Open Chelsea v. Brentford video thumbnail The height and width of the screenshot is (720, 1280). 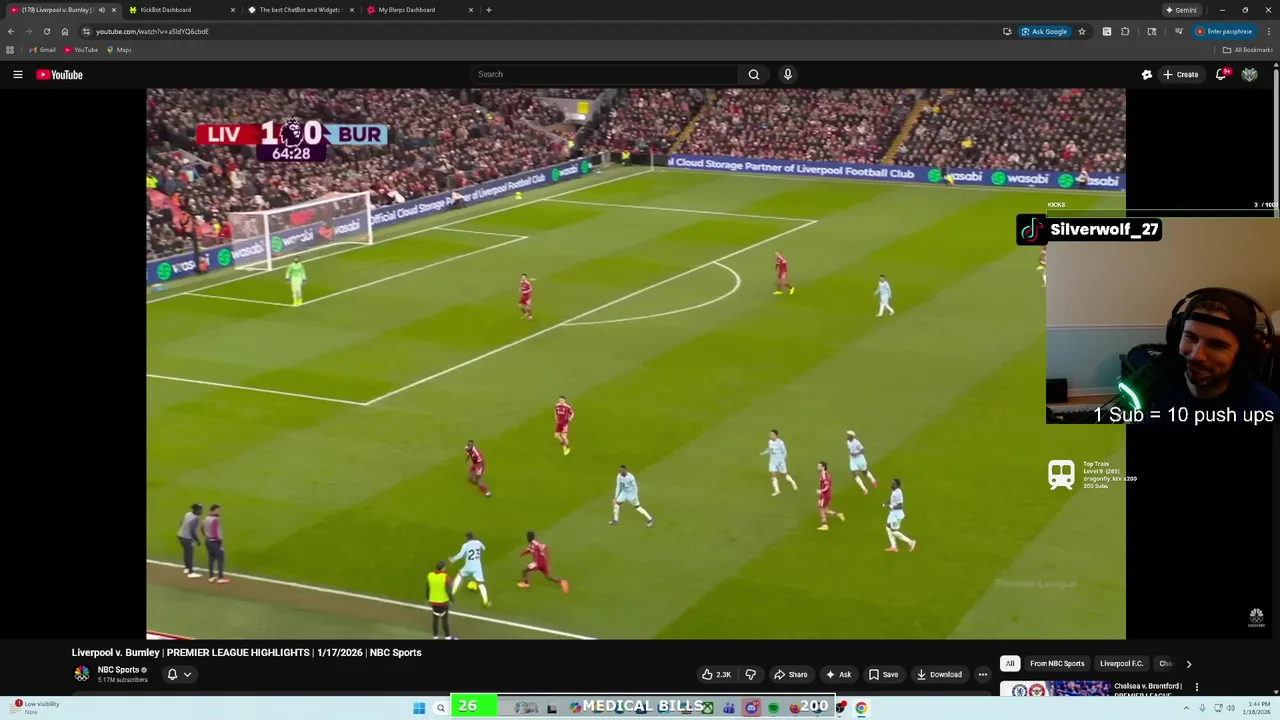click(x=1054, y=688)
